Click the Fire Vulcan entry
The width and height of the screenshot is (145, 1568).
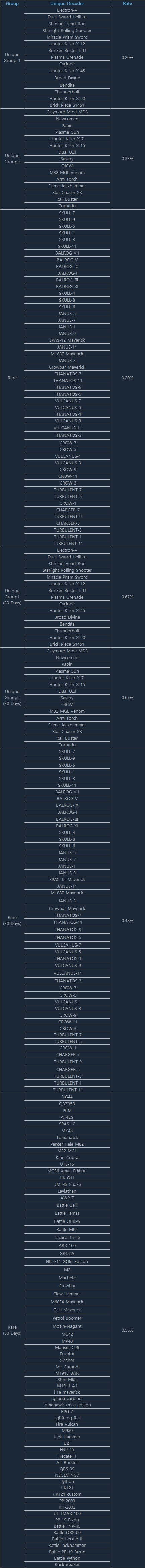coord(67,1424)
